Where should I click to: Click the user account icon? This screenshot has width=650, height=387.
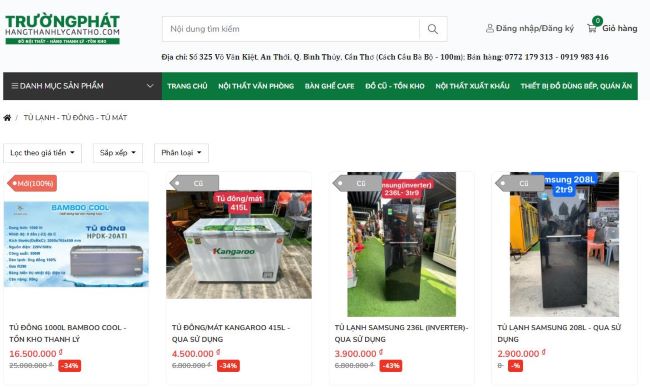coord(490,28)
